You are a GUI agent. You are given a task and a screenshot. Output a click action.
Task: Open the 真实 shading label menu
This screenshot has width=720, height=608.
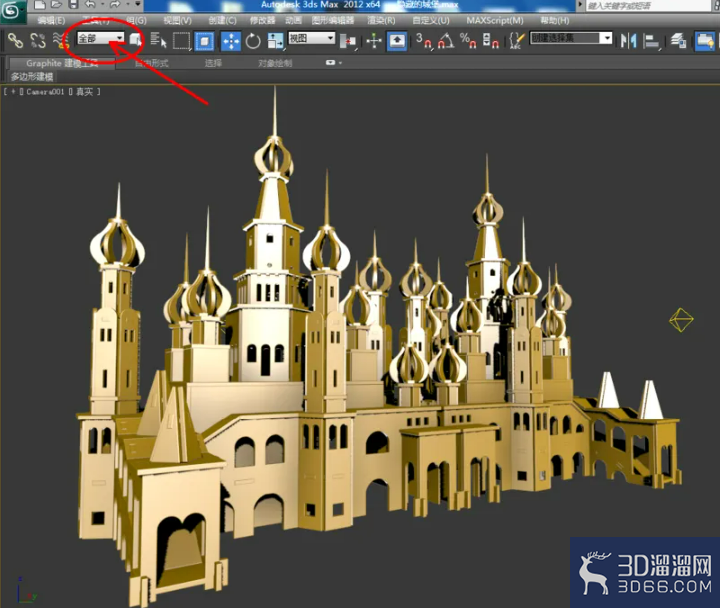tap(84, 92)
